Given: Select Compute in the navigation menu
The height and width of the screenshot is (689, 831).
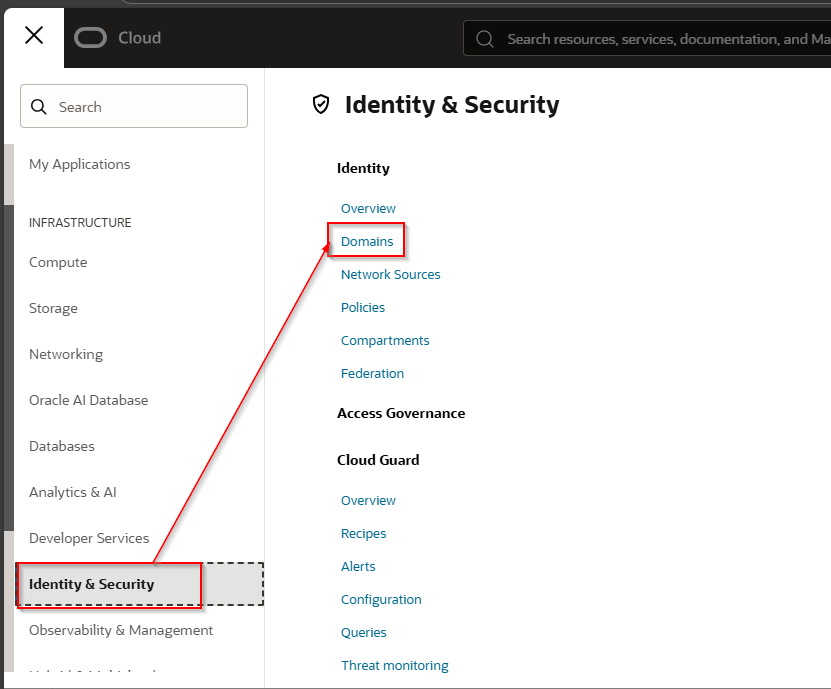Looking at the screenshot, I should [58, 262].
